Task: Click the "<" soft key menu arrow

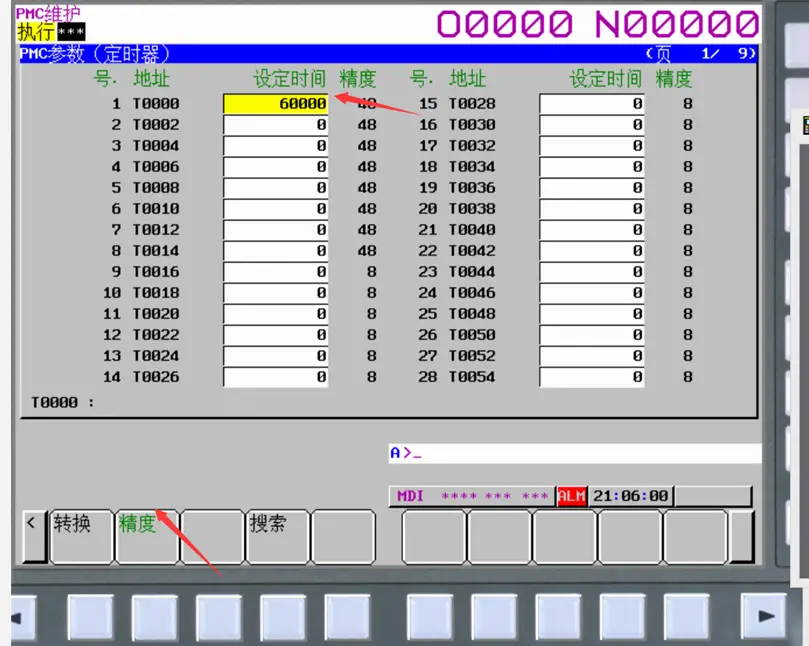Action: (34, 537)
